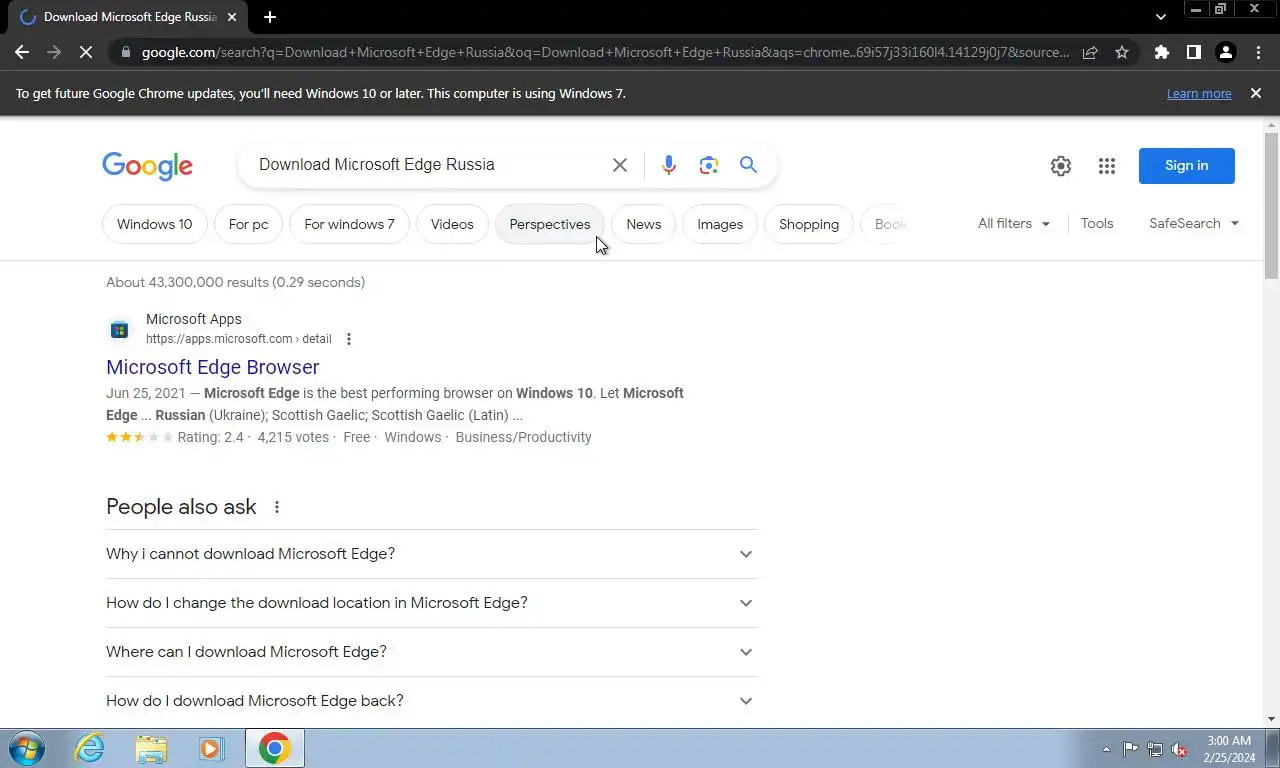Click the Microsoft Apps site favicon
This screenshot has width=1280, height=768.
(120, 329)
